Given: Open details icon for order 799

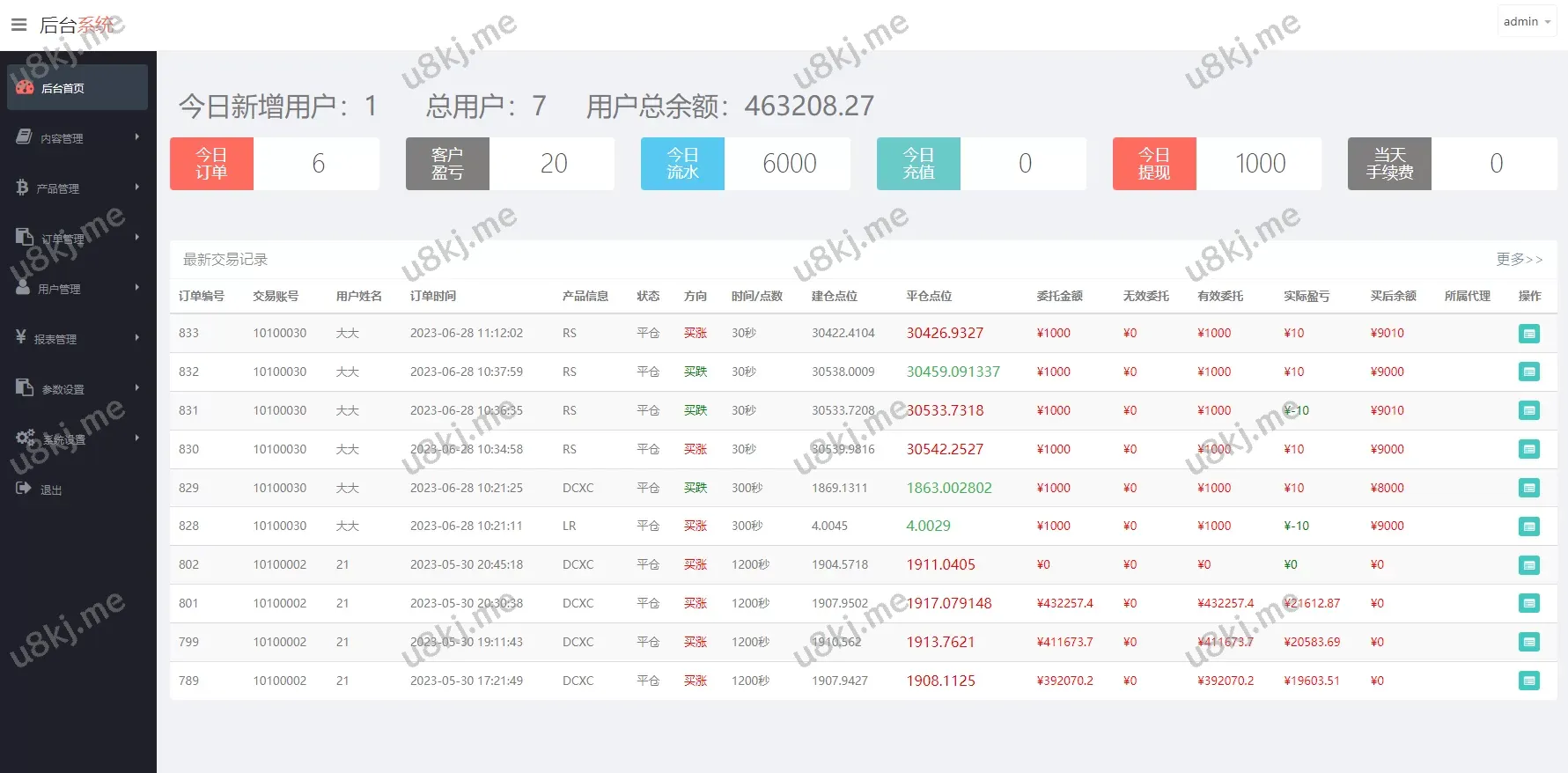Looking at the screenshot, I should click(1529, 643).
